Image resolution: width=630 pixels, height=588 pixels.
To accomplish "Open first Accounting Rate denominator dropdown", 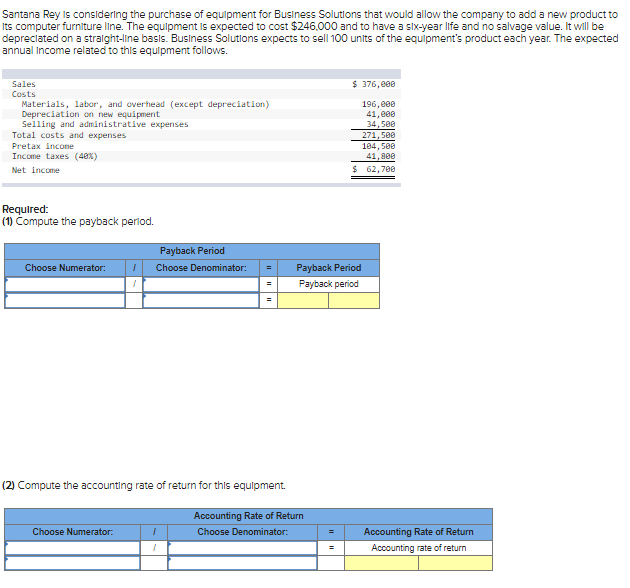I will [243, 548].
